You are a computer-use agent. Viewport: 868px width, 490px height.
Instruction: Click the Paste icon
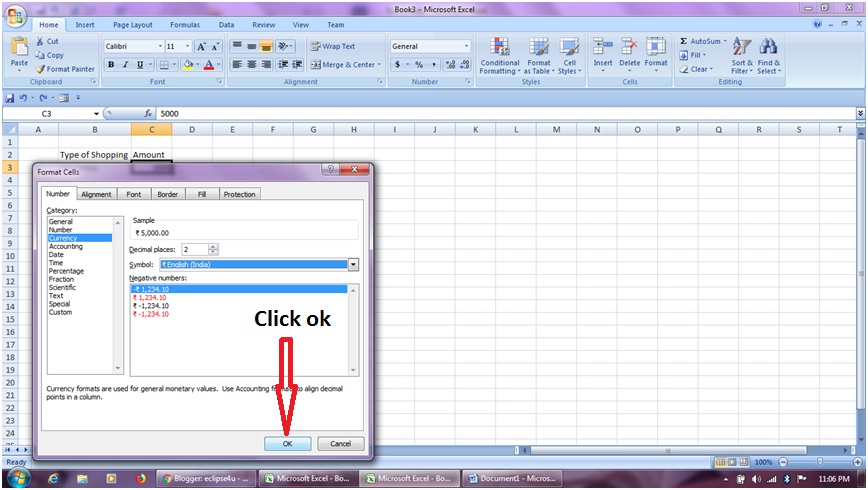(19, 47)
